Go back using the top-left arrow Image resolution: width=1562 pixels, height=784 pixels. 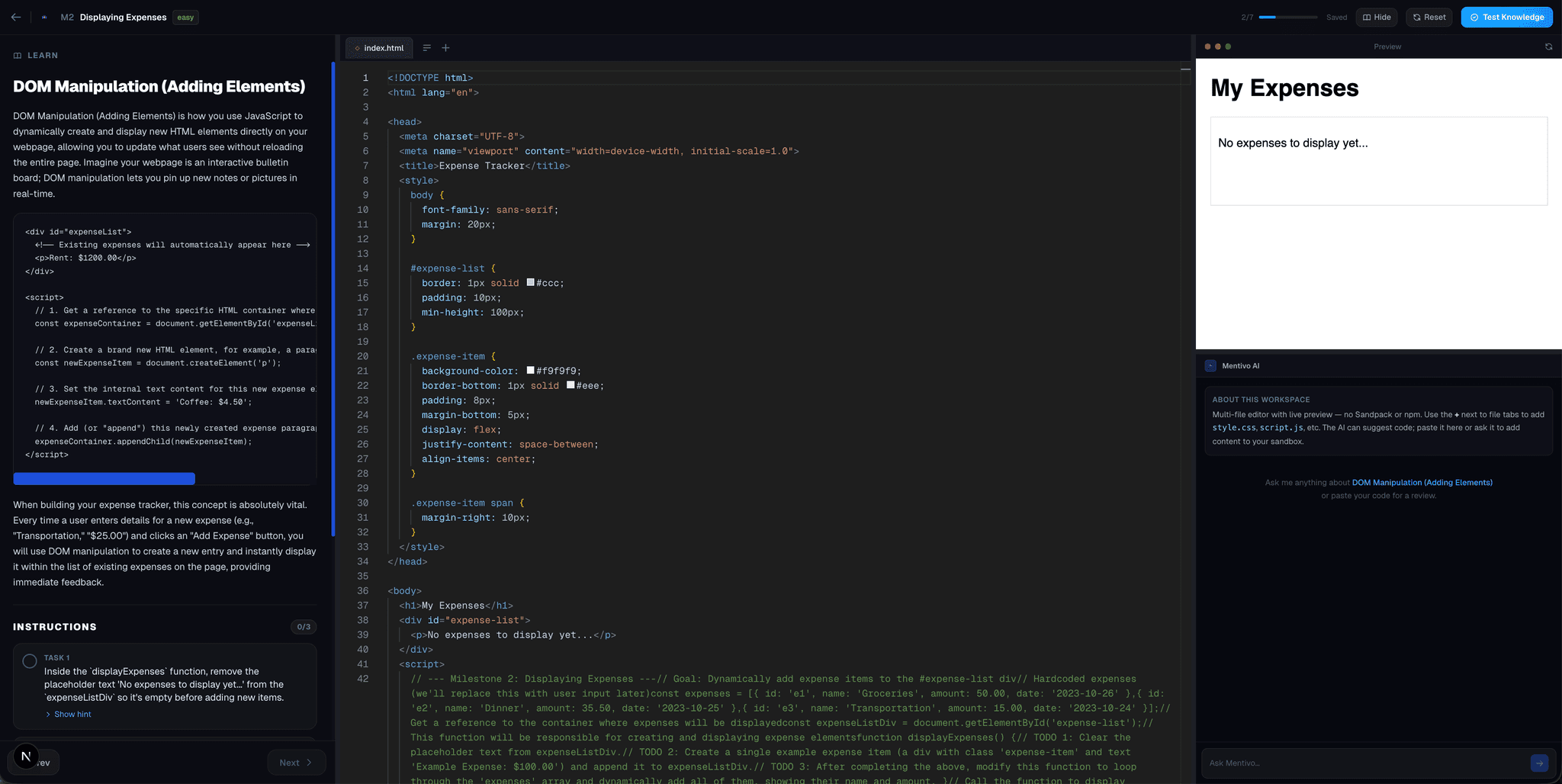16,17
